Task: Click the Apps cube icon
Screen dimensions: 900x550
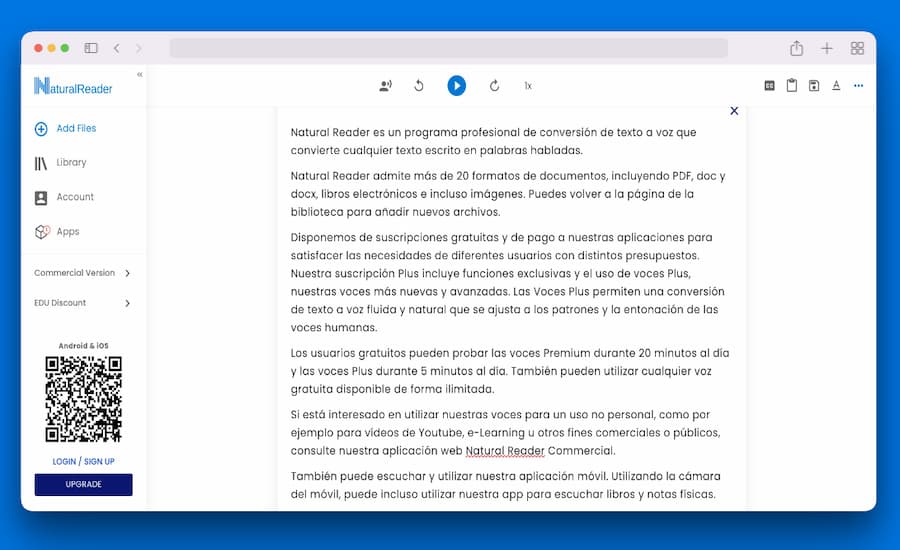Action: click(x=42, y=232)
